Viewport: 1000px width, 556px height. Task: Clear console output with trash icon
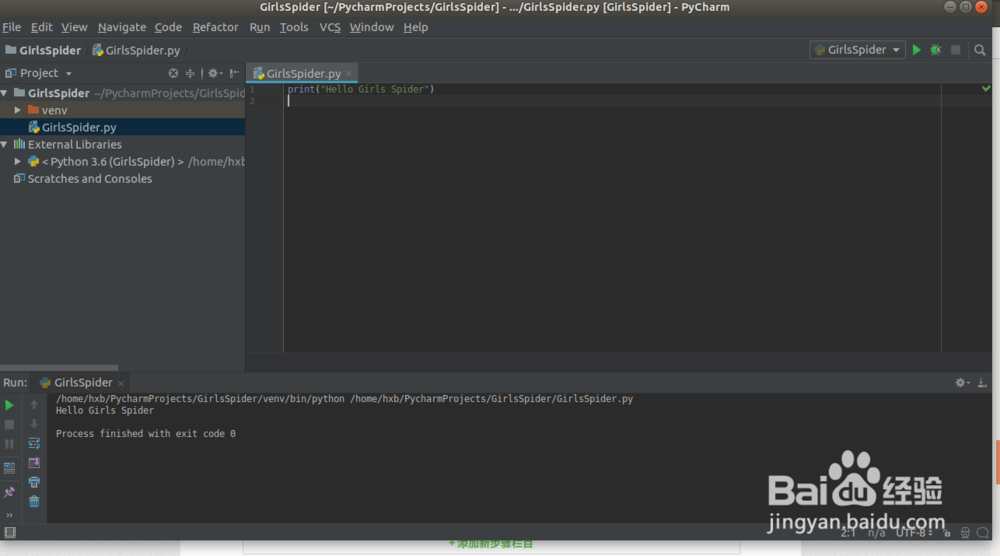pos(34,501)
